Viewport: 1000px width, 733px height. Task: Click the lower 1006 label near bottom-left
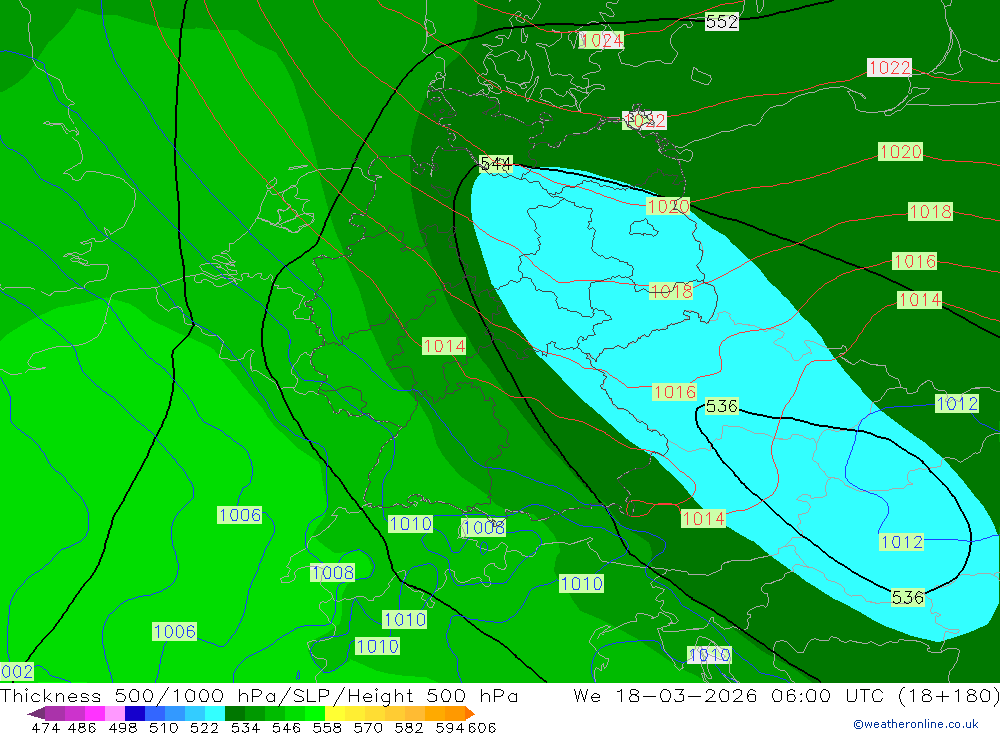[x=174, y=632]
